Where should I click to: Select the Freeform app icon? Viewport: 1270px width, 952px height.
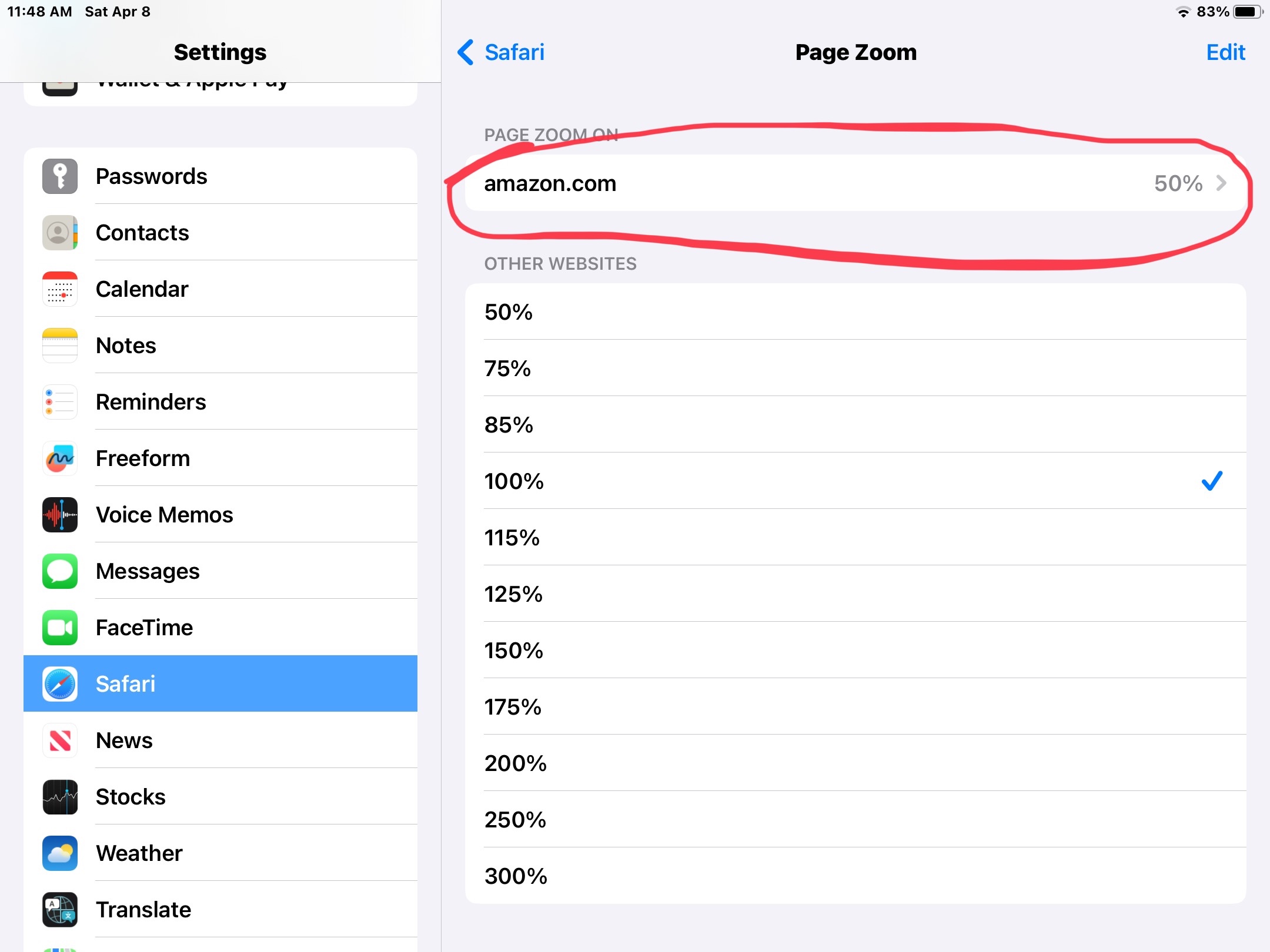pyautogui.click(x=59, y=458)
